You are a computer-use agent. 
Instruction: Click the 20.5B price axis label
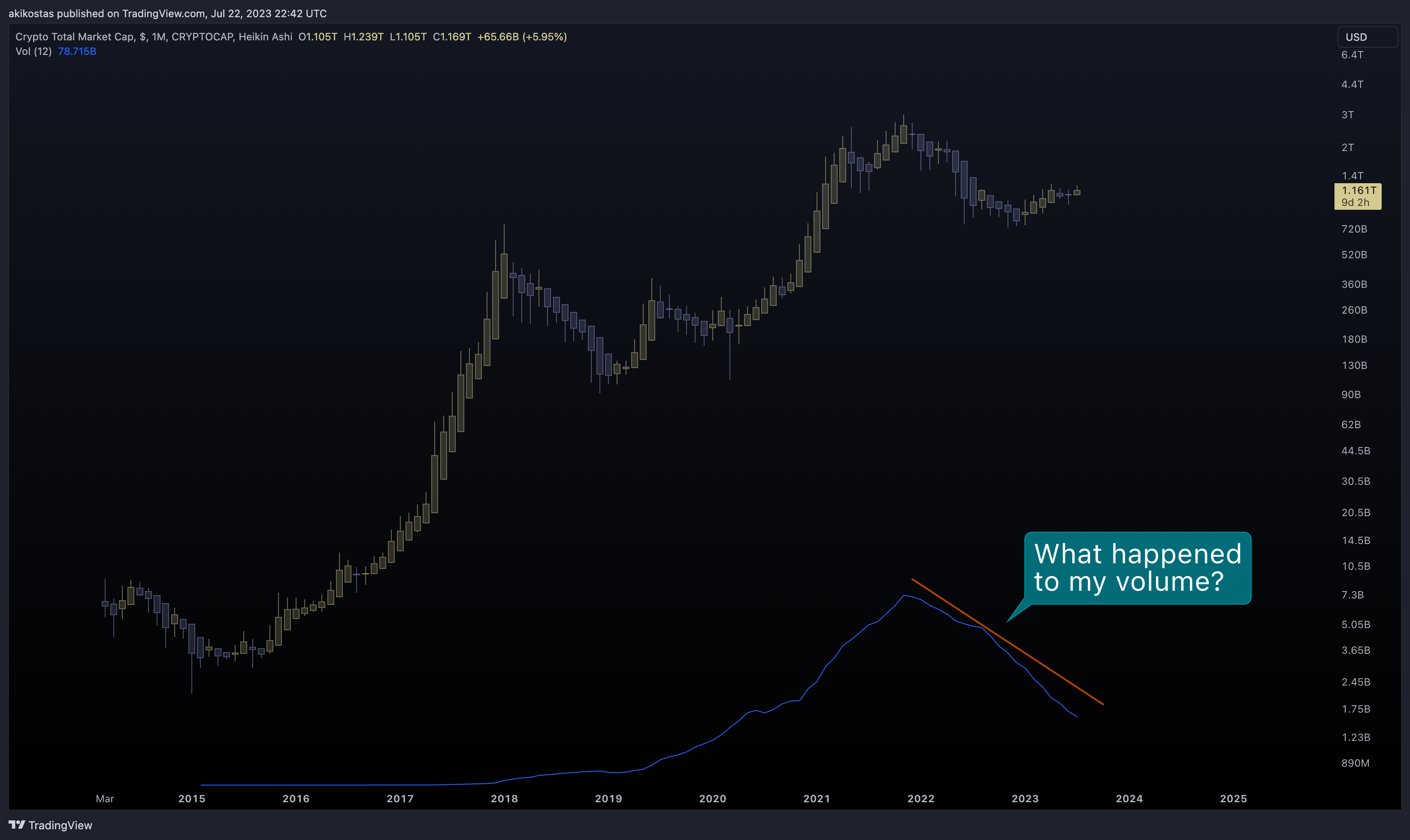coord(1356,512)
